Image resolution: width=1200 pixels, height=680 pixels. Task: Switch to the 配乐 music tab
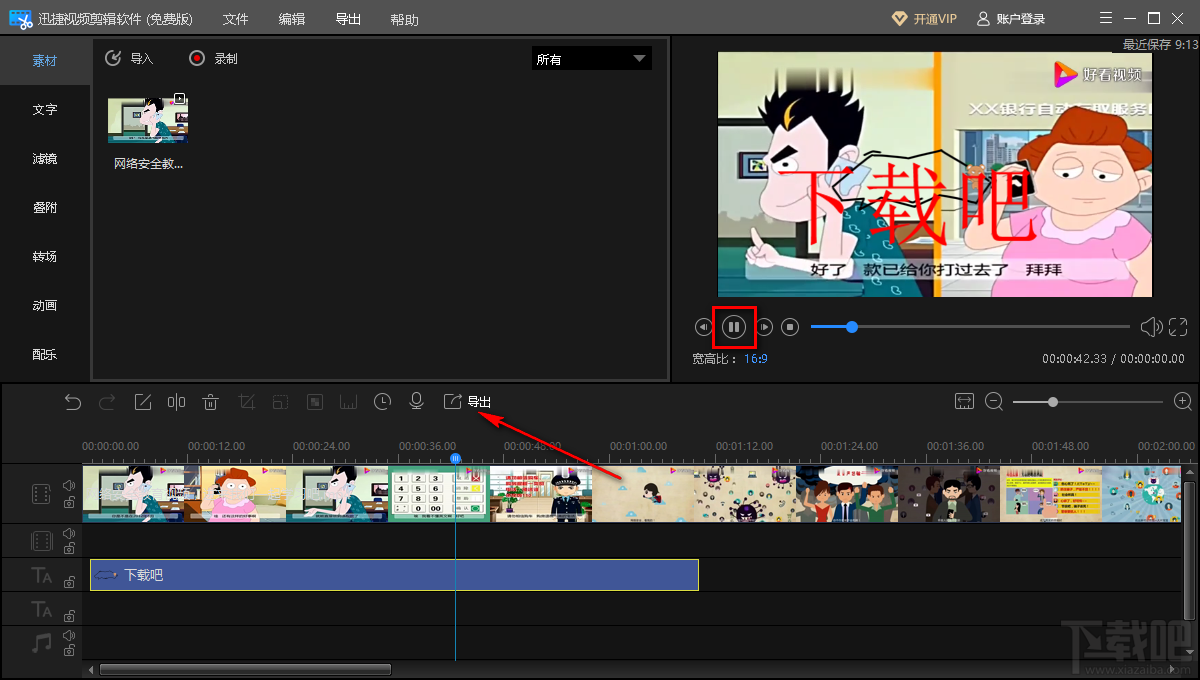[45, 354]
